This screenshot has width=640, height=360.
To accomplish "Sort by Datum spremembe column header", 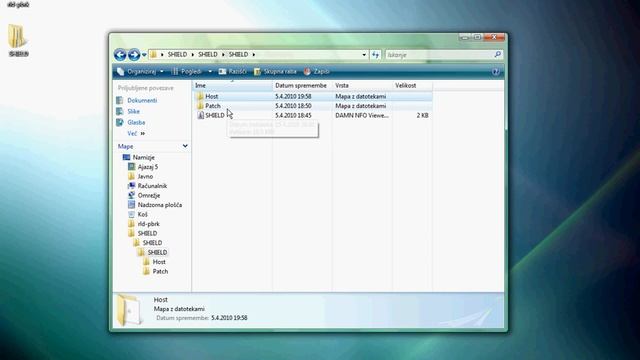I will [x=302, y=85].
